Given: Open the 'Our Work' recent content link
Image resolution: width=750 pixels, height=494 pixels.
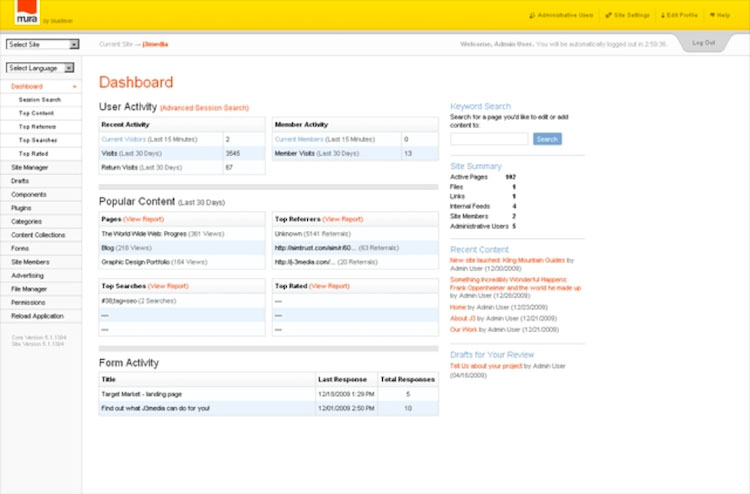Looking at the screenshot, I should pyautogui.click(x=464, y=329).
